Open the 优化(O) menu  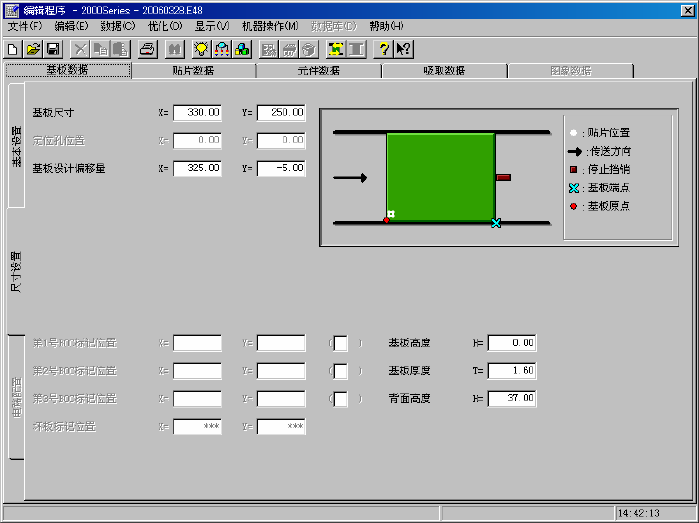165,26
